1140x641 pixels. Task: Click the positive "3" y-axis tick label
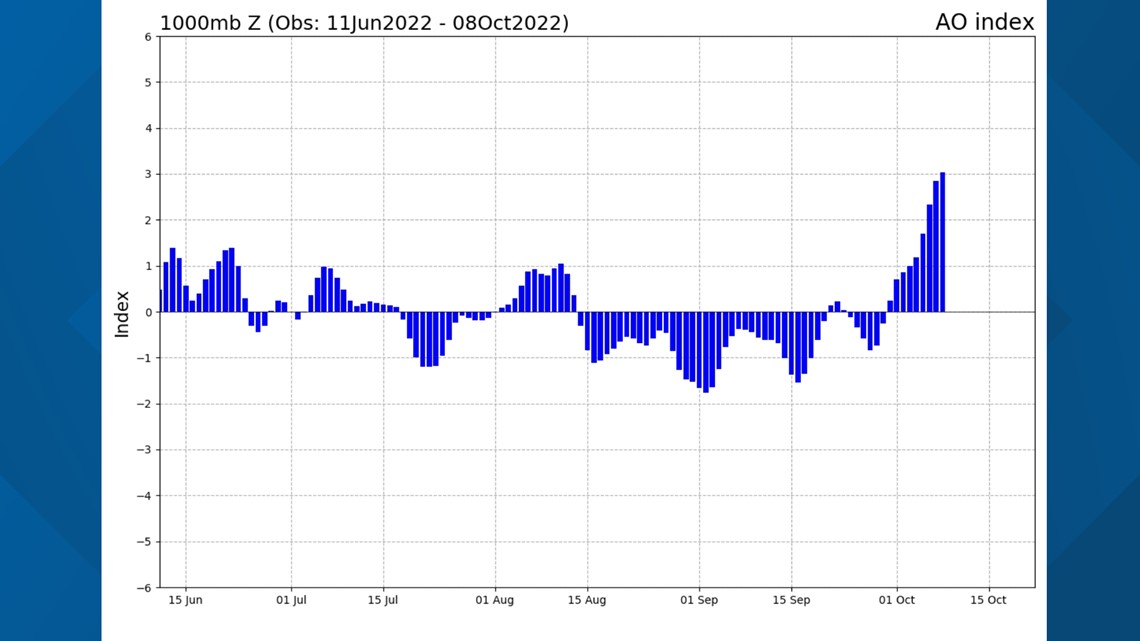coord(148,174)
